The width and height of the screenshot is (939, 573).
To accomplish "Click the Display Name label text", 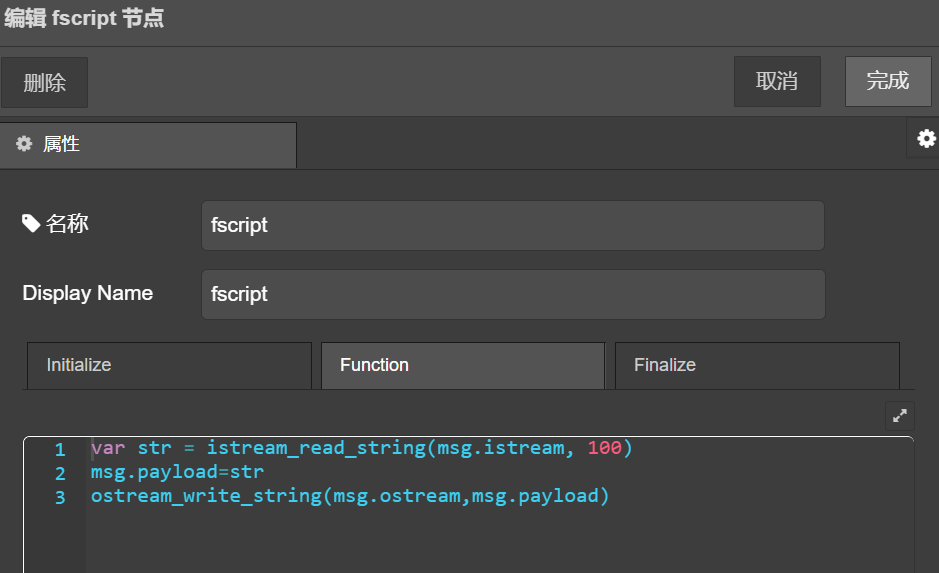I will (x=88, y=293).
